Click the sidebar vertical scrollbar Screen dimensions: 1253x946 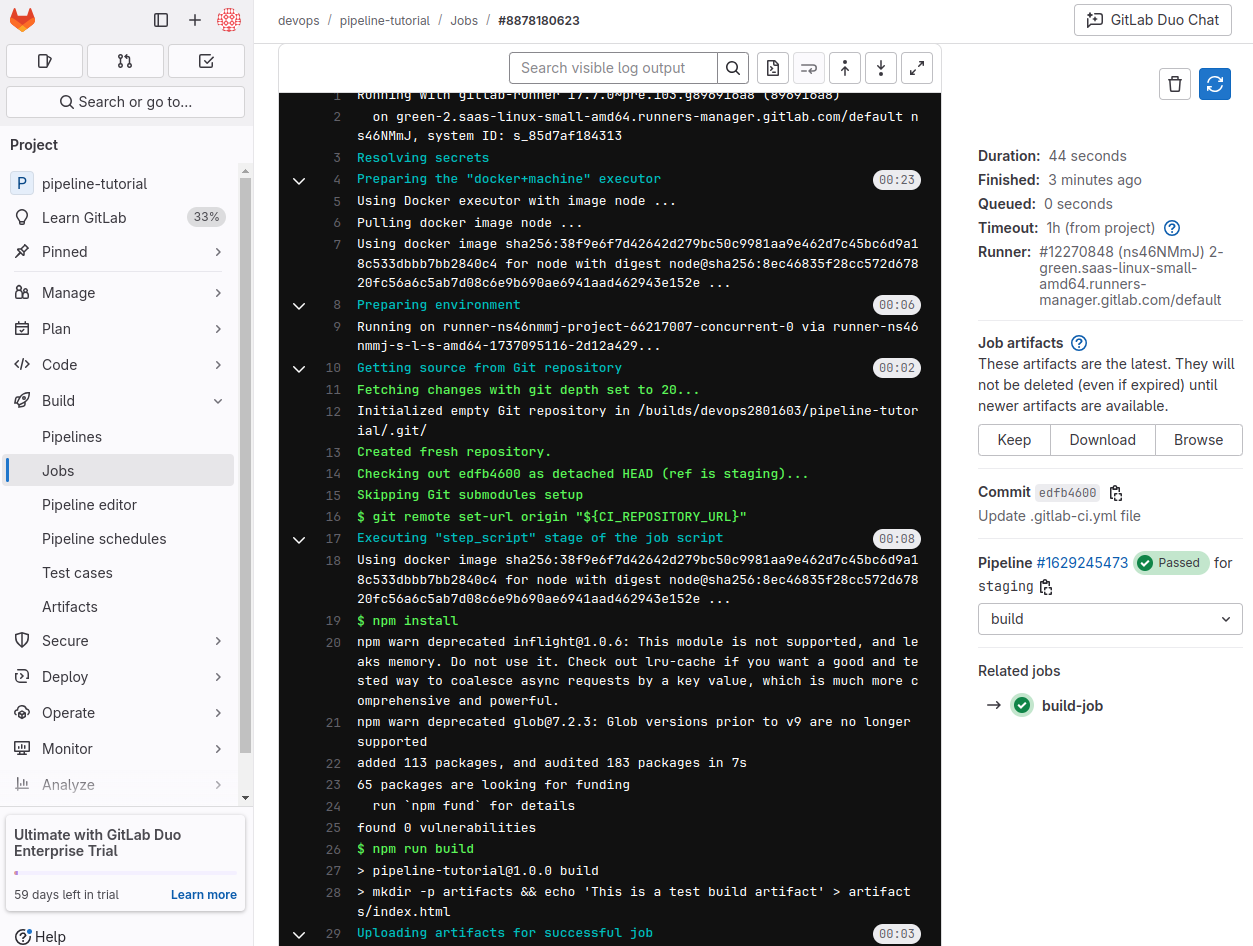(x=246, y=465)
